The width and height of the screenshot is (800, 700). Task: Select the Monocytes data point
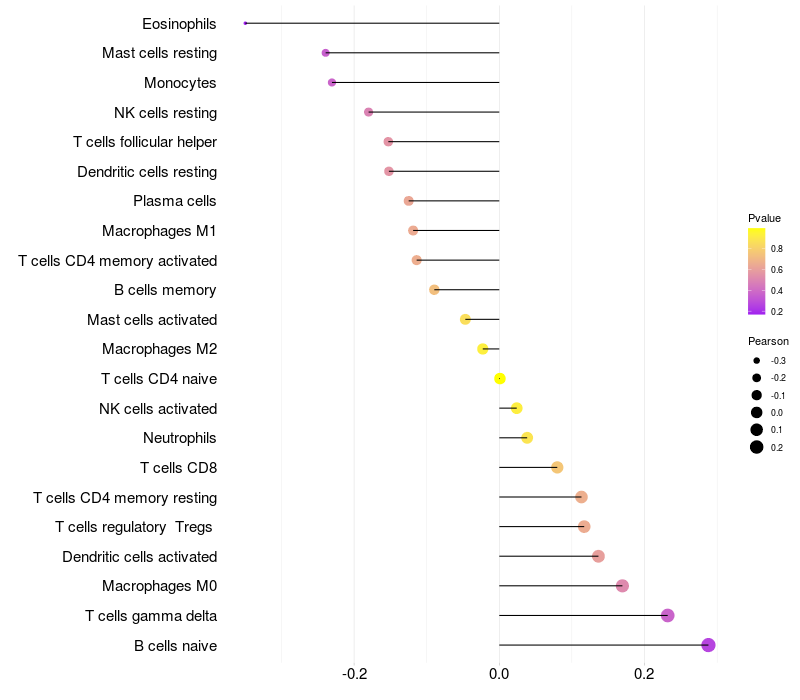332,83
